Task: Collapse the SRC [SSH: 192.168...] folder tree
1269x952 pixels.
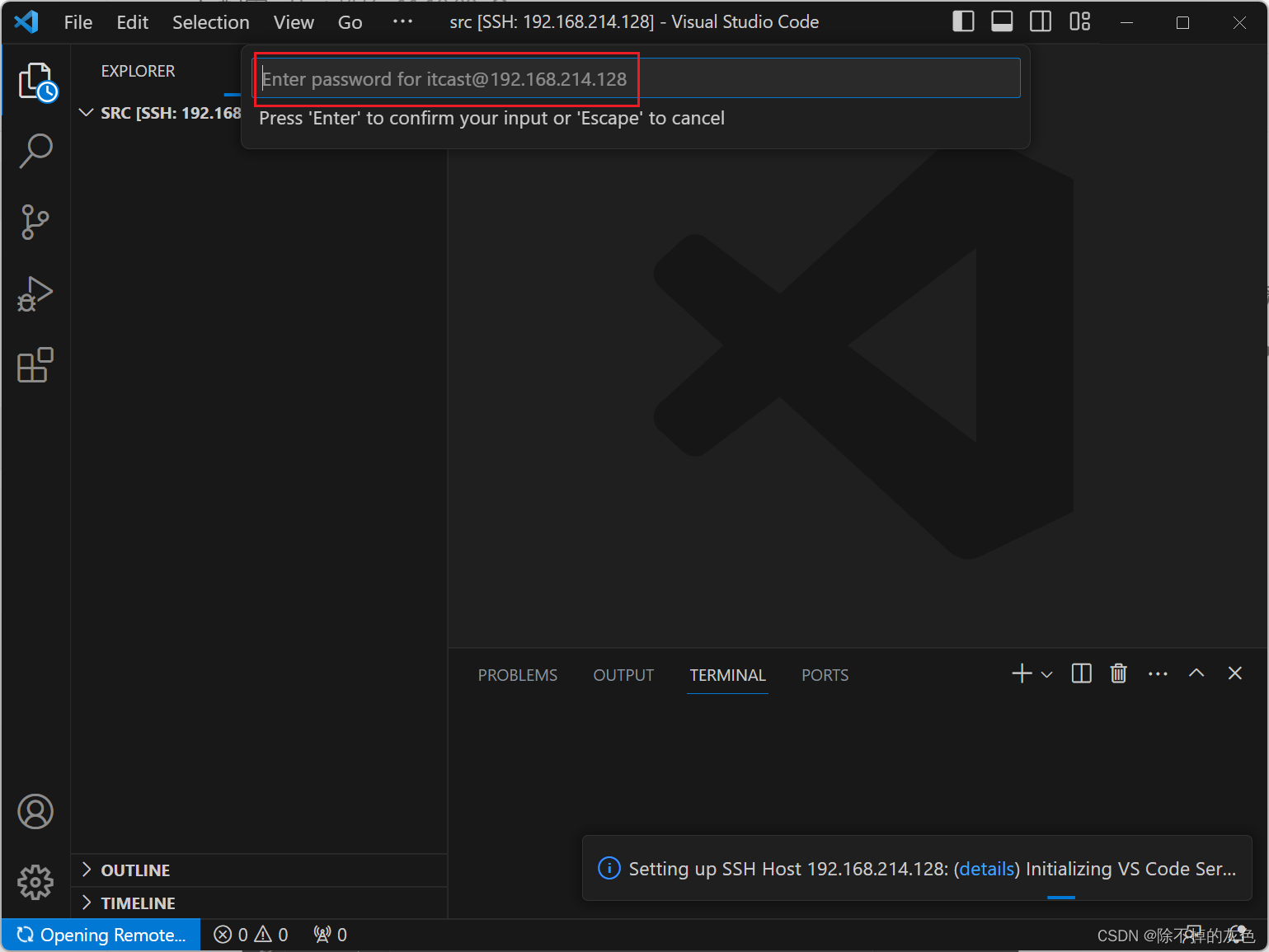Action: (87, 112)
